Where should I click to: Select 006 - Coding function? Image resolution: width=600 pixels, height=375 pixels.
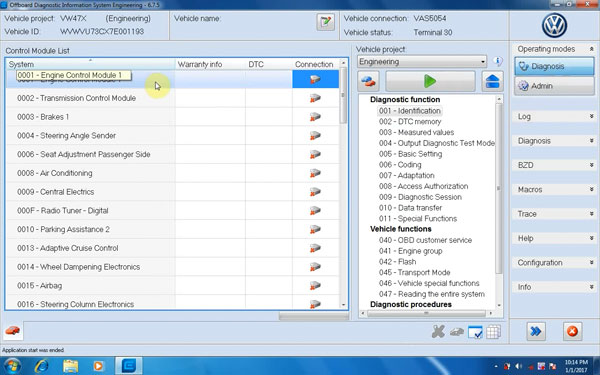pyautogui.click(x=400, y=165)
